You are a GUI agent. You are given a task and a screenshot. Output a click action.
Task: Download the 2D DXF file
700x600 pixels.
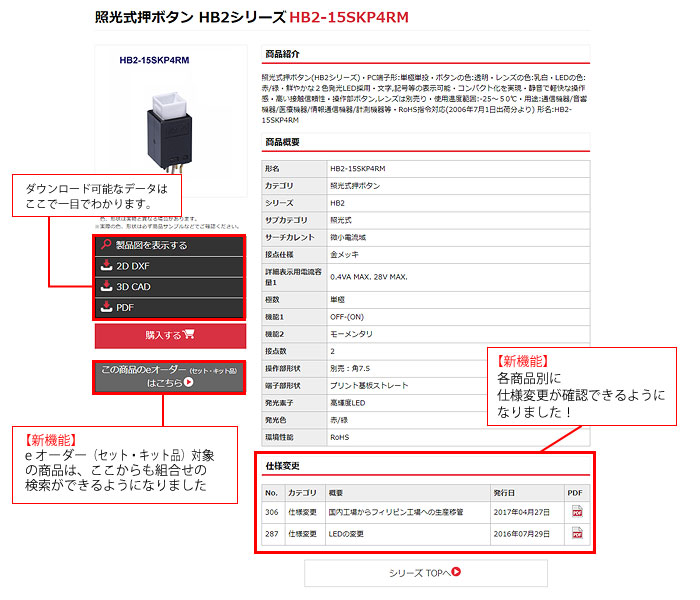coord(170,267)
